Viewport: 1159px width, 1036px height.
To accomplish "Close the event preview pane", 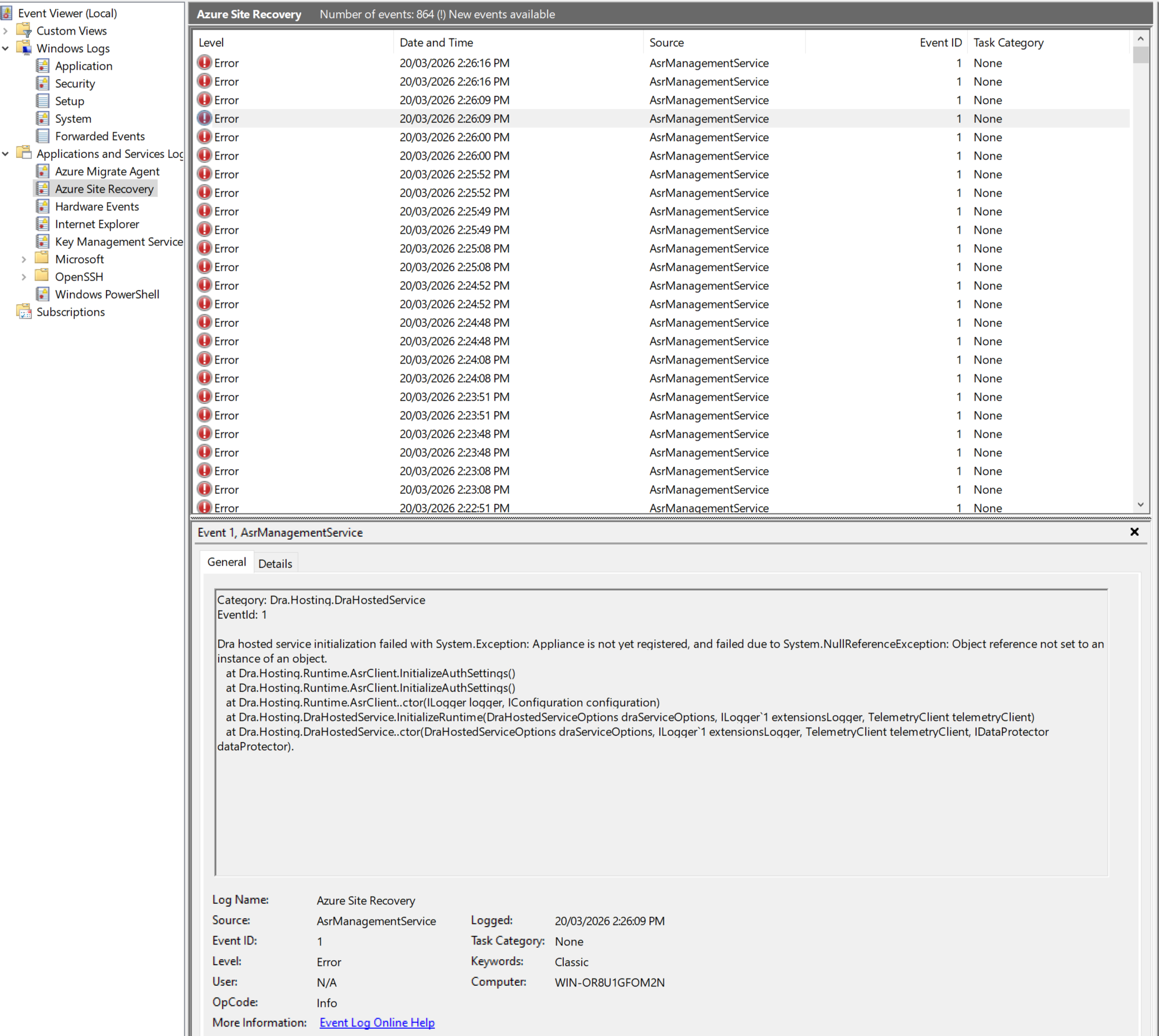I will 1134,532.
